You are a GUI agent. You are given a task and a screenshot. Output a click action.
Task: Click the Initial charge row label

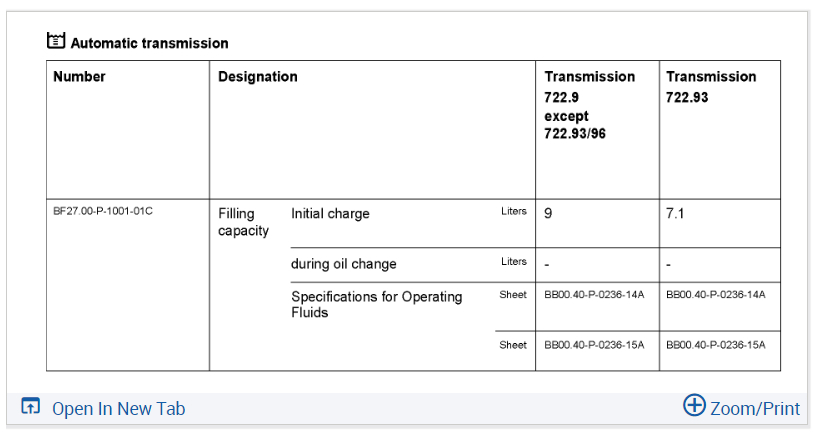pos(330,214)
